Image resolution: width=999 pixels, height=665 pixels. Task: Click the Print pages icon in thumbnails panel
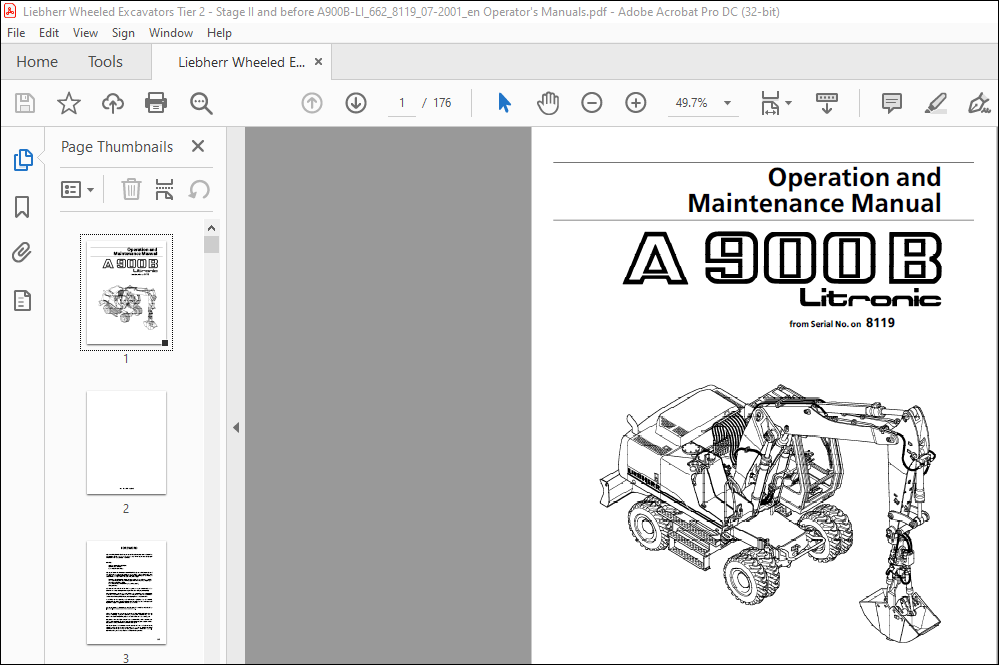click(x=164, y=189)
